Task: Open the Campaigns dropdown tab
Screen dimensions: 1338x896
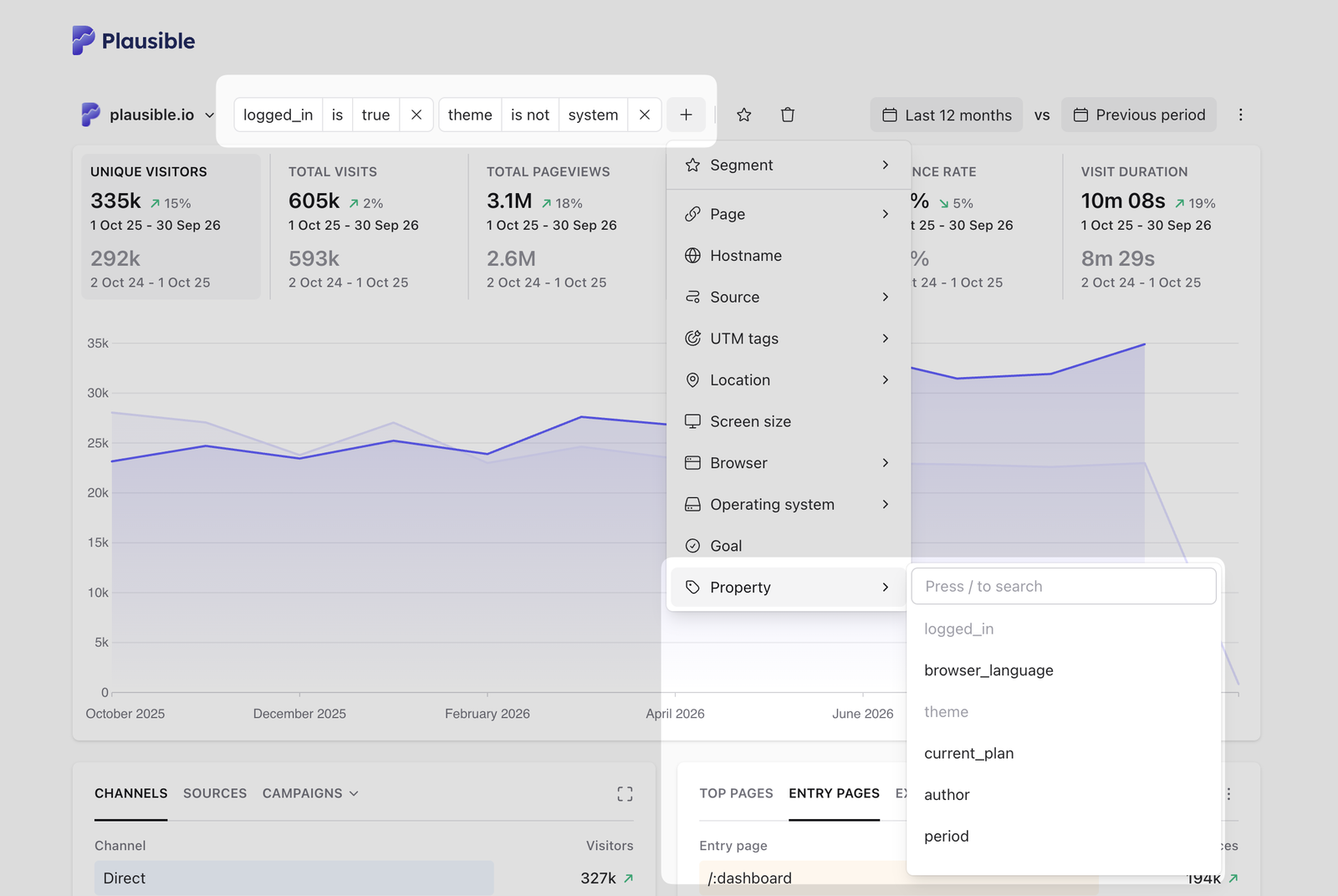Action: click(310, 793)
